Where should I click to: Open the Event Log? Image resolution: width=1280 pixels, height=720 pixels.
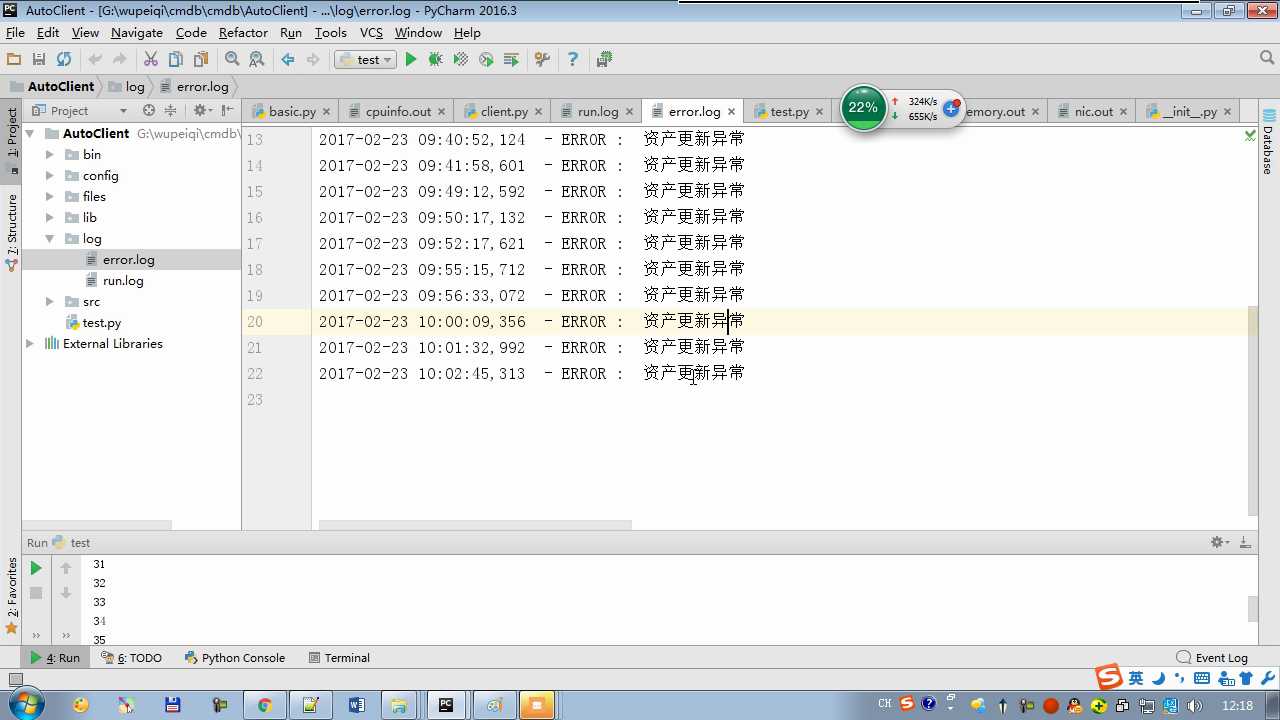(x=1212, y=658)
